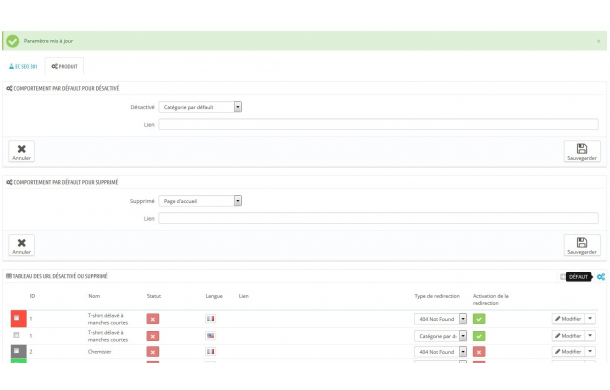Select checkbox for French T-shirt row
This screenshot has width=610, height=390.
pos(16,318)
